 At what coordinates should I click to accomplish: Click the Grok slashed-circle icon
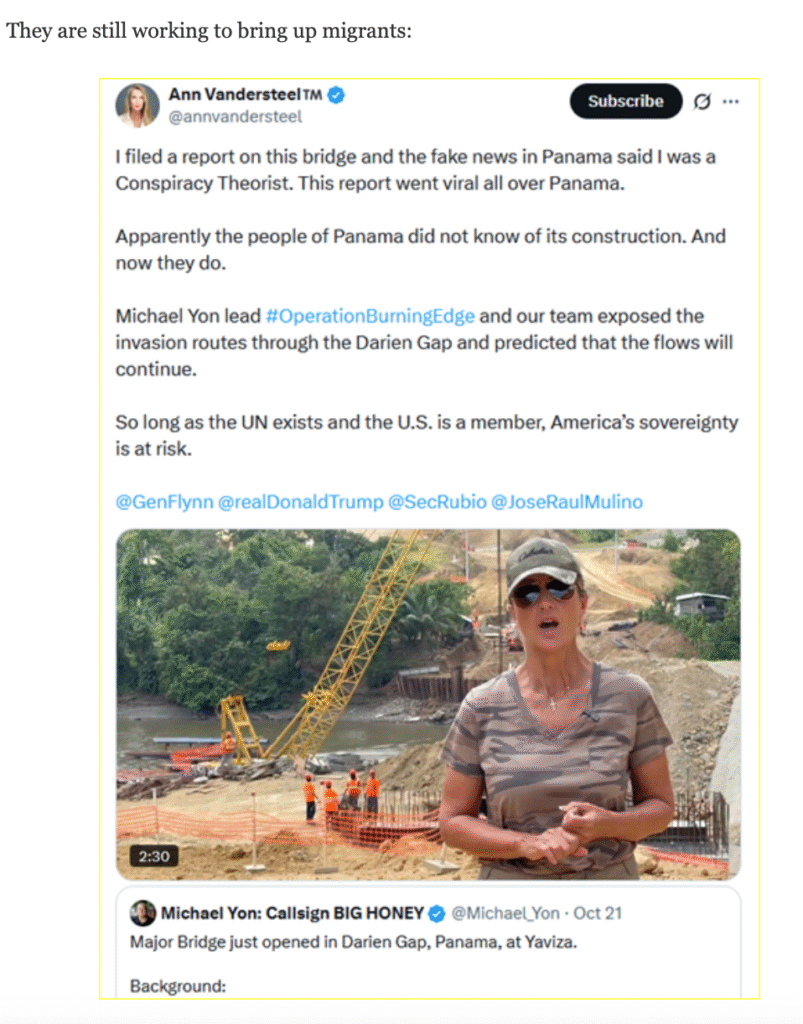(x=702, y=101)
